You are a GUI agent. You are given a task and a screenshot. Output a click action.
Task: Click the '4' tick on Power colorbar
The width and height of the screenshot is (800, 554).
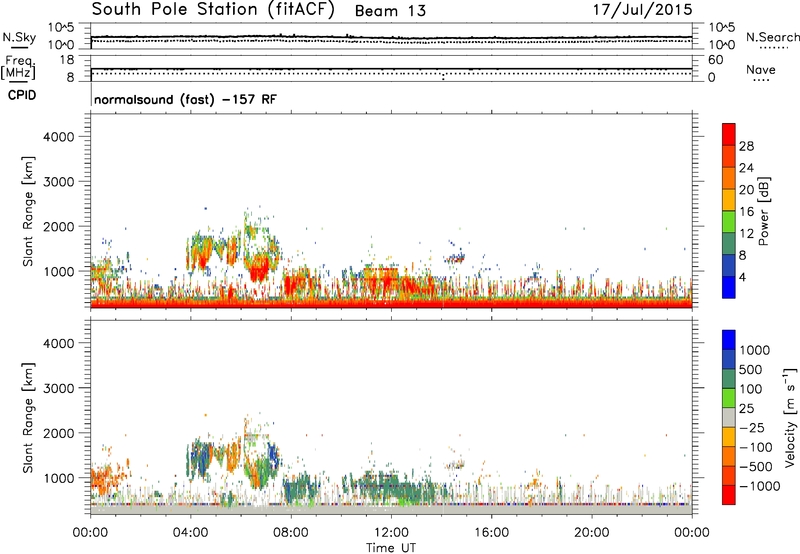(x=742, y=277)
